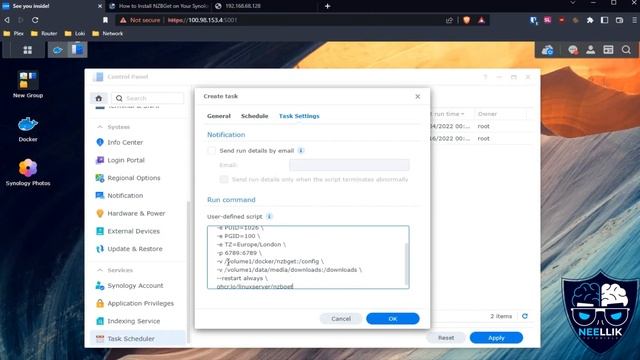Open External Devices in the sidebar
Image resolution: width=640 pixels, height=360 pixels.
(133, 231)
